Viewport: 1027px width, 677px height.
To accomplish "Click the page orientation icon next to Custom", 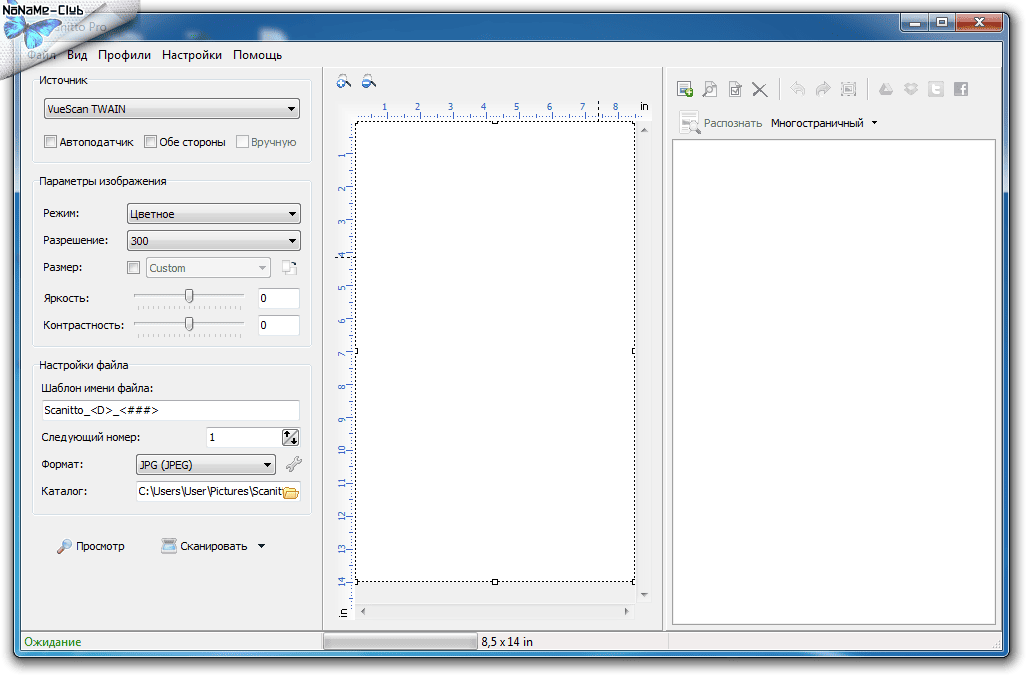I will 289,267.
